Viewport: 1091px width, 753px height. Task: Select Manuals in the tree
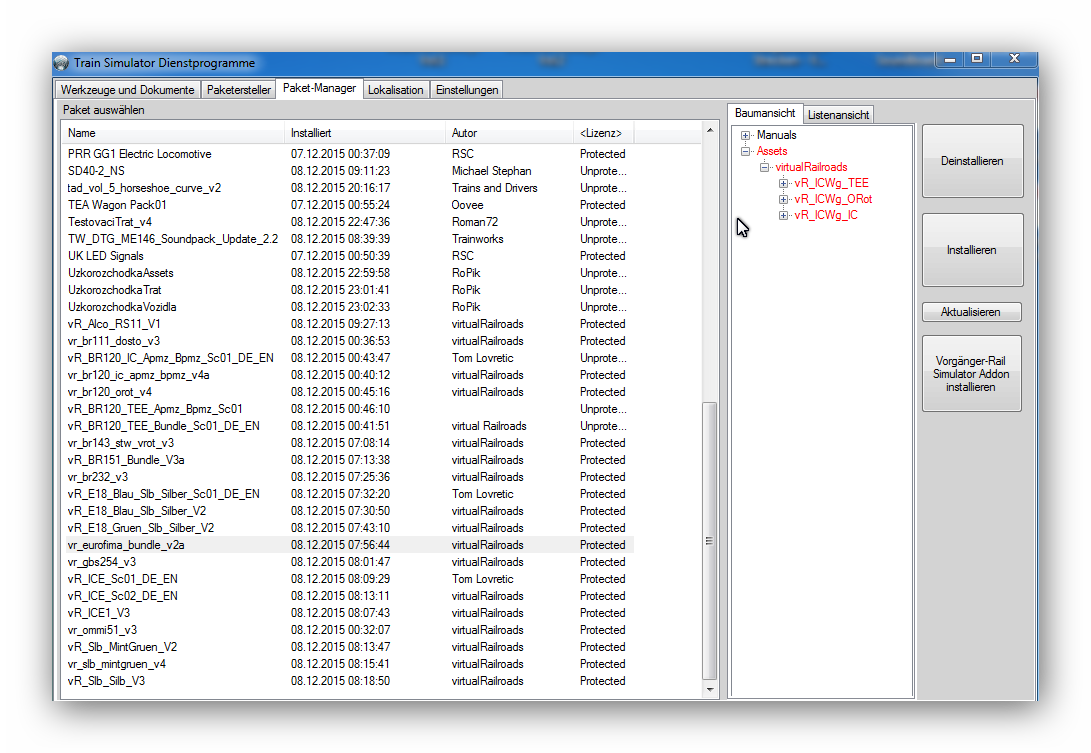[777, 135]
